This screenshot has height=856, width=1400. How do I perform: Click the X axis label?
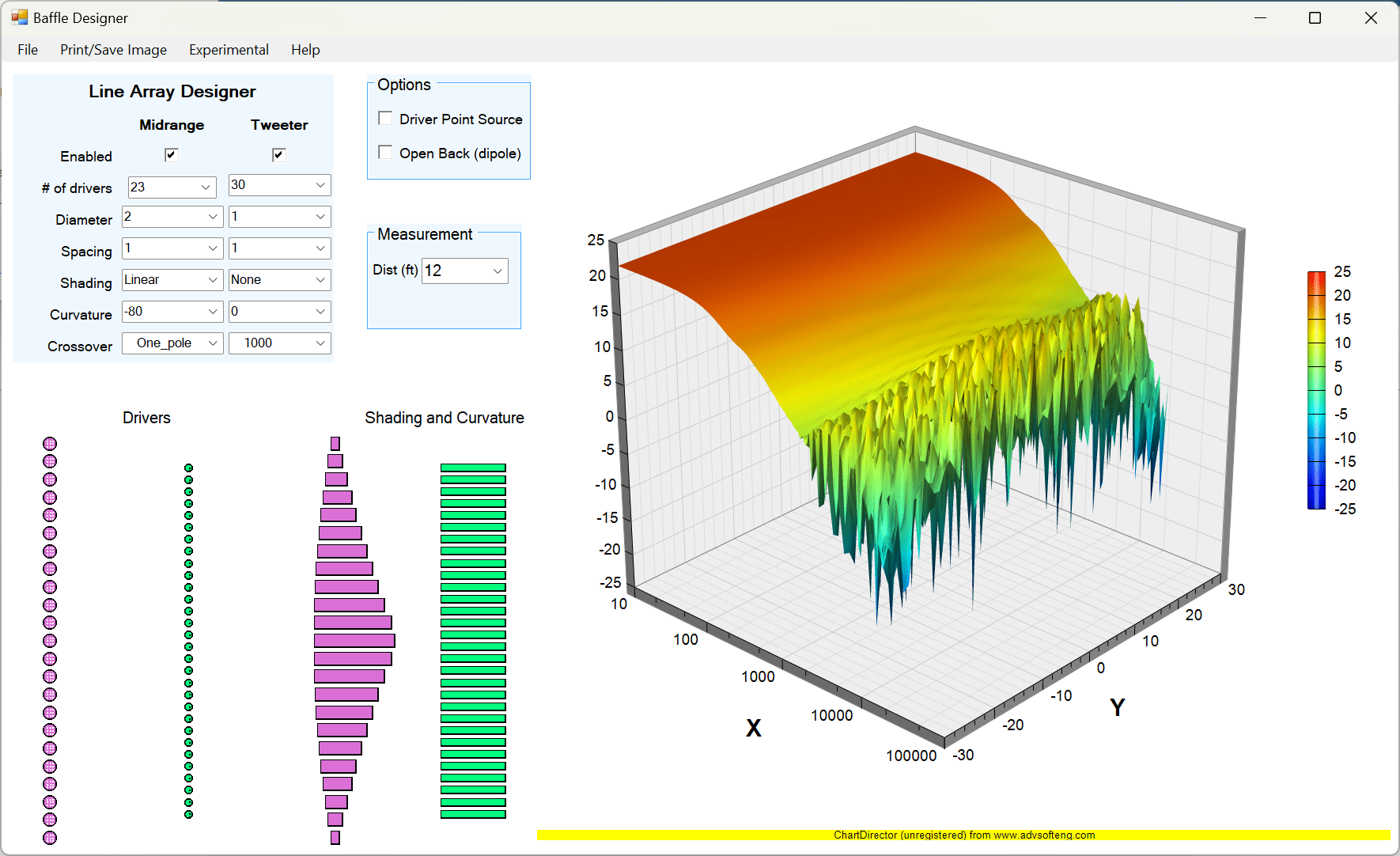pos(754,728)
